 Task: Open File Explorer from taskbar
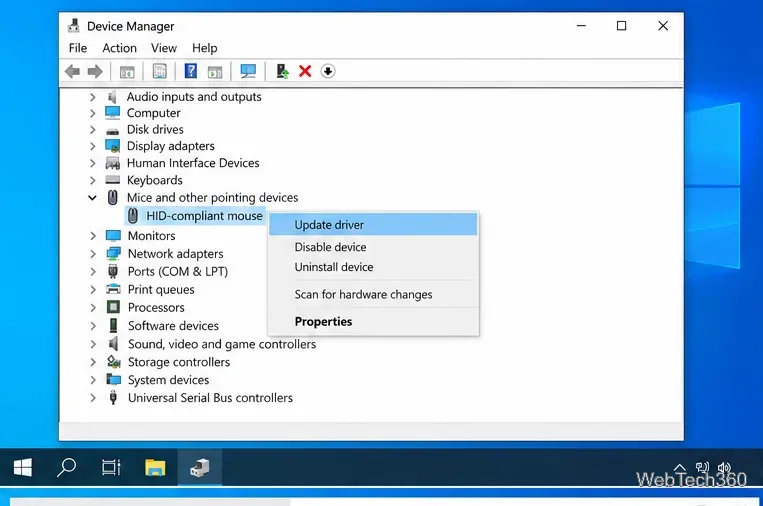(155, 468)
